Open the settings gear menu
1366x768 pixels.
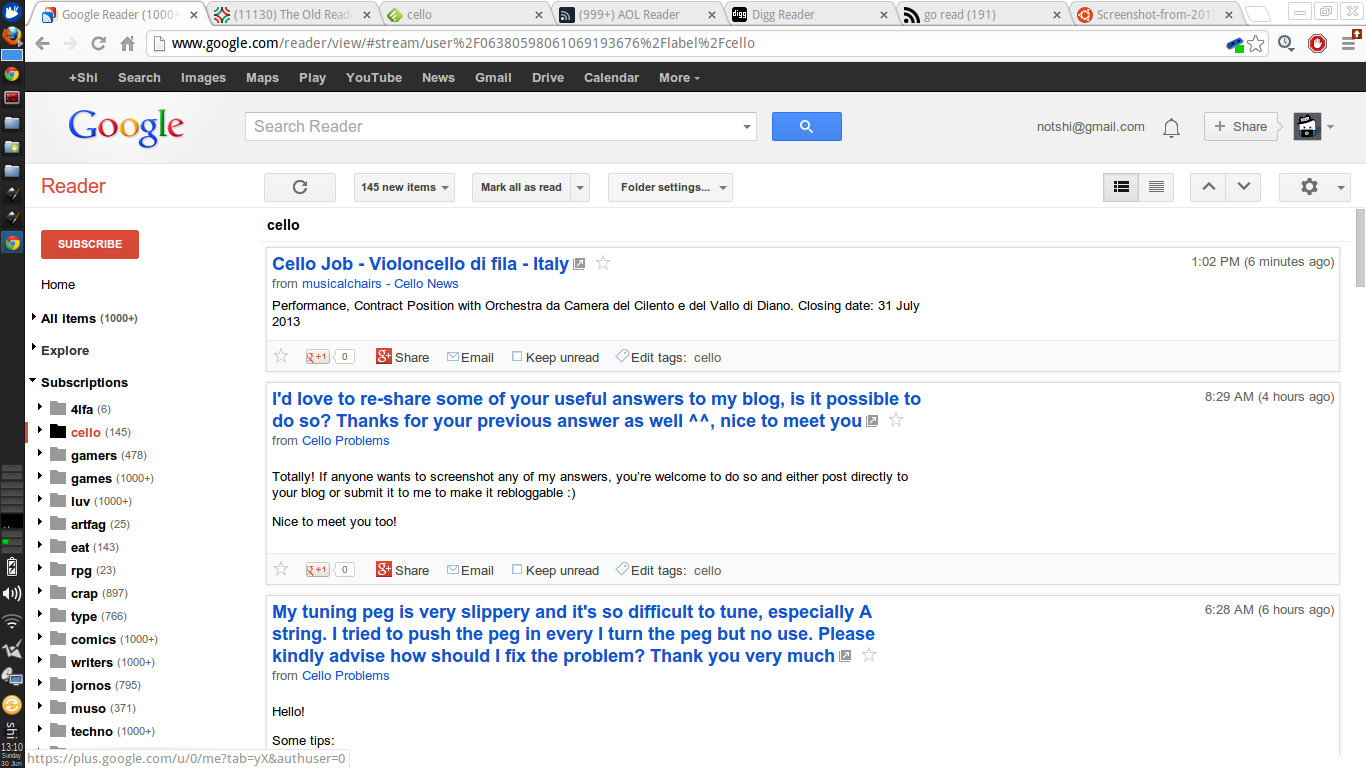tap(1315, 187)
